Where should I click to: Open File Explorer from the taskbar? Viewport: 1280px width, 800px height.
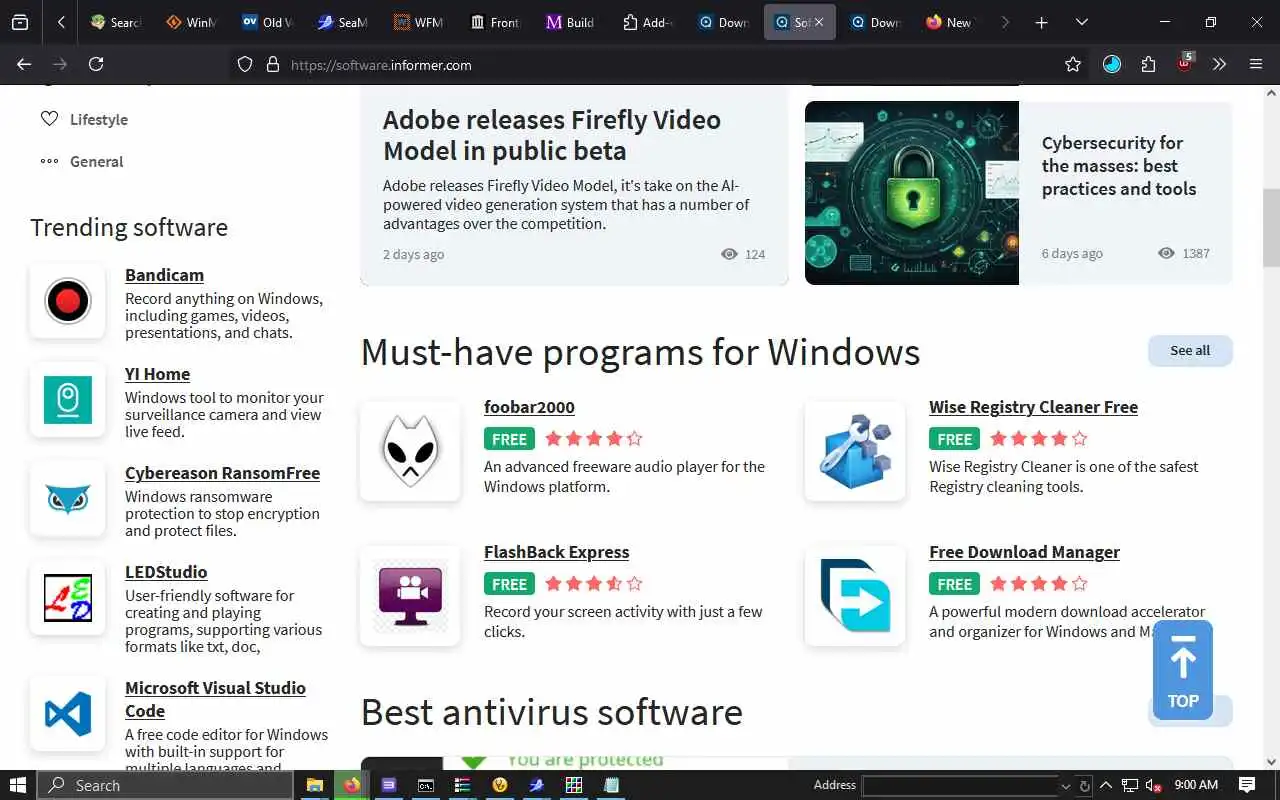click(314, 785)
